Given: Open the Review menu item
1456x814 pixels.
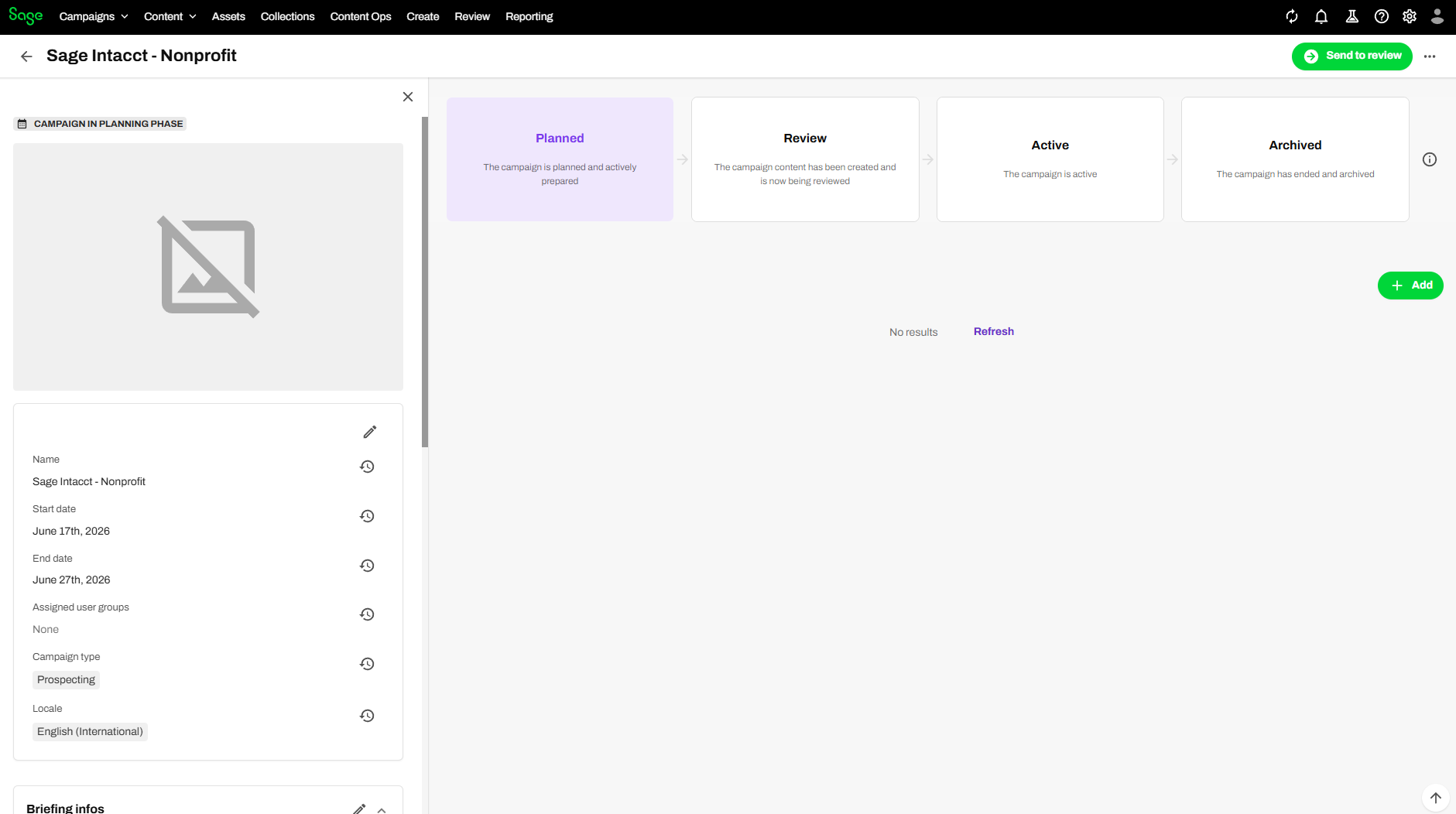Looking at the screenshot, I should (472, 16).
